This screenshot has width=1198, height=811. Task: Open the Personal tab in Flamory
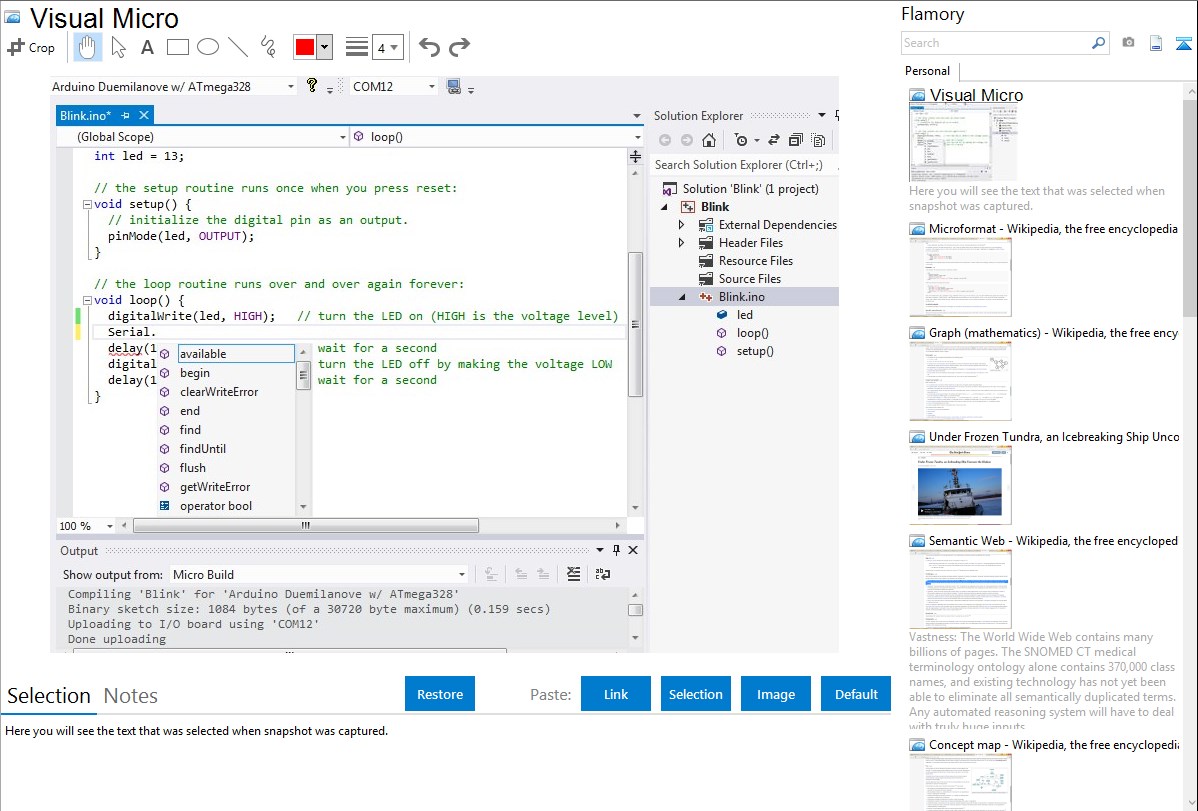(x=928, y=71)
